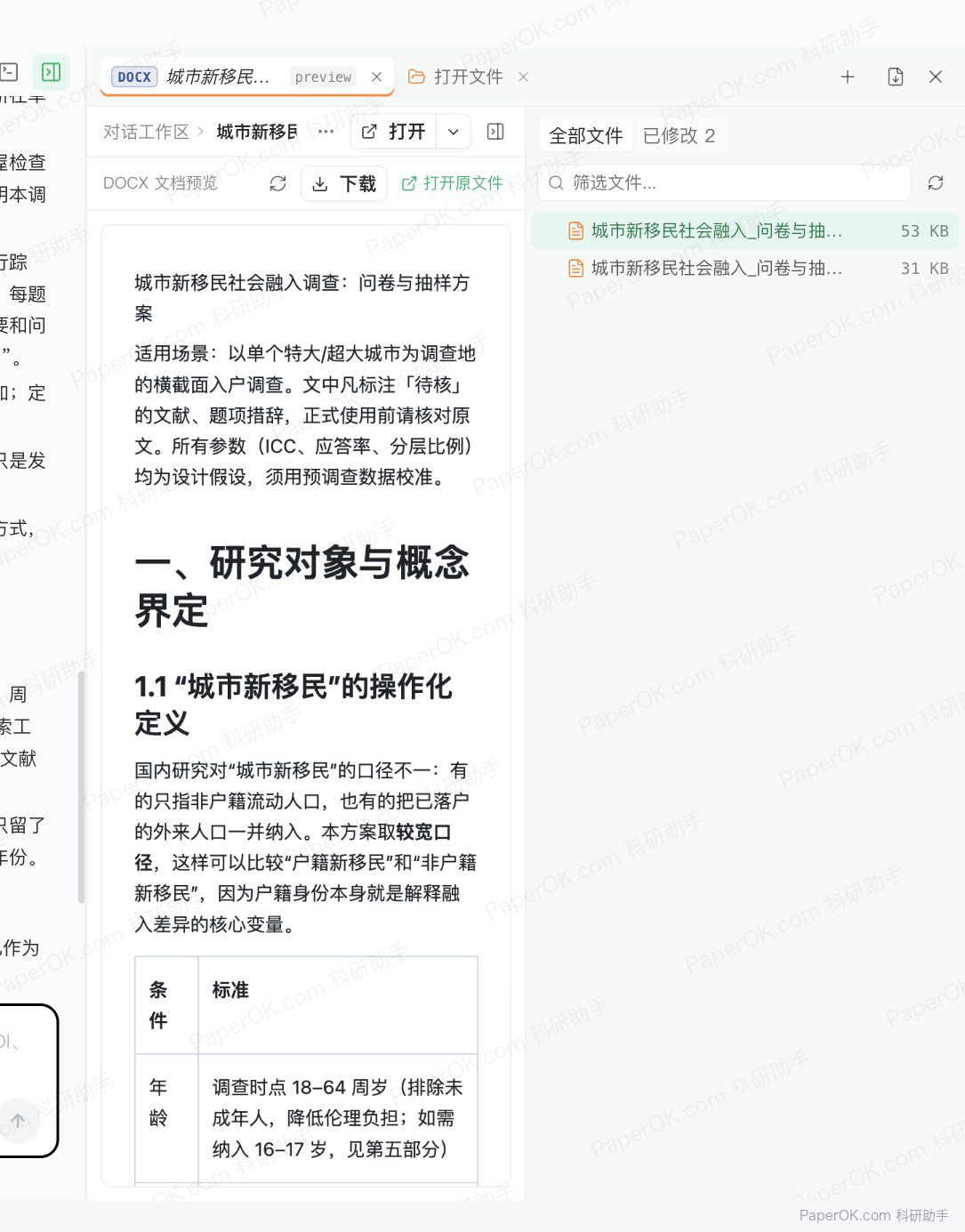Screen dimensions: 965x1232
Task: Click the DOCX 文档预览 label
Action: click(x=160, y=183)
